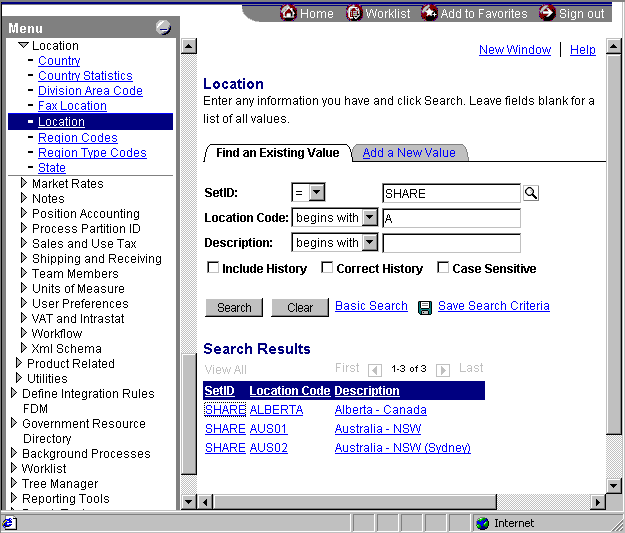Click the Search button
The width and height of the screenshot is (625, 533).
(x=234, y=307)
